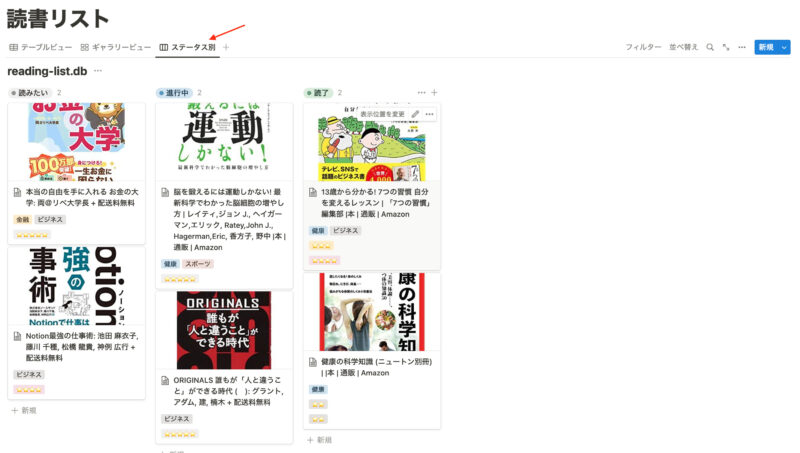Viewport: 800px width, 453px height.
Task: Open the ORIGINALS book cover image
Action: point(224,330)
